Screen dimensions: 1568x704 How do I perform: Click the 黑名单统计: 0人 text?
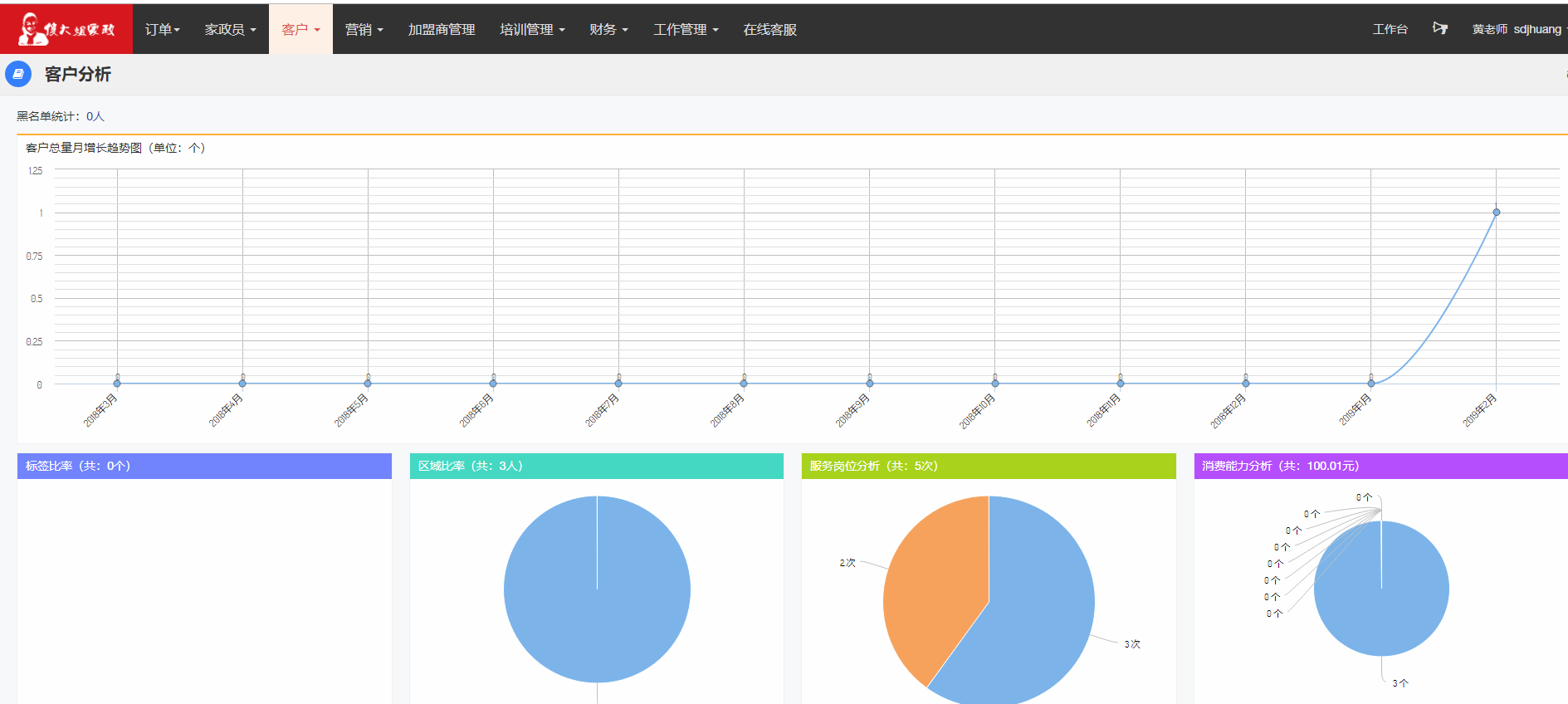click(x=61, y=116)
